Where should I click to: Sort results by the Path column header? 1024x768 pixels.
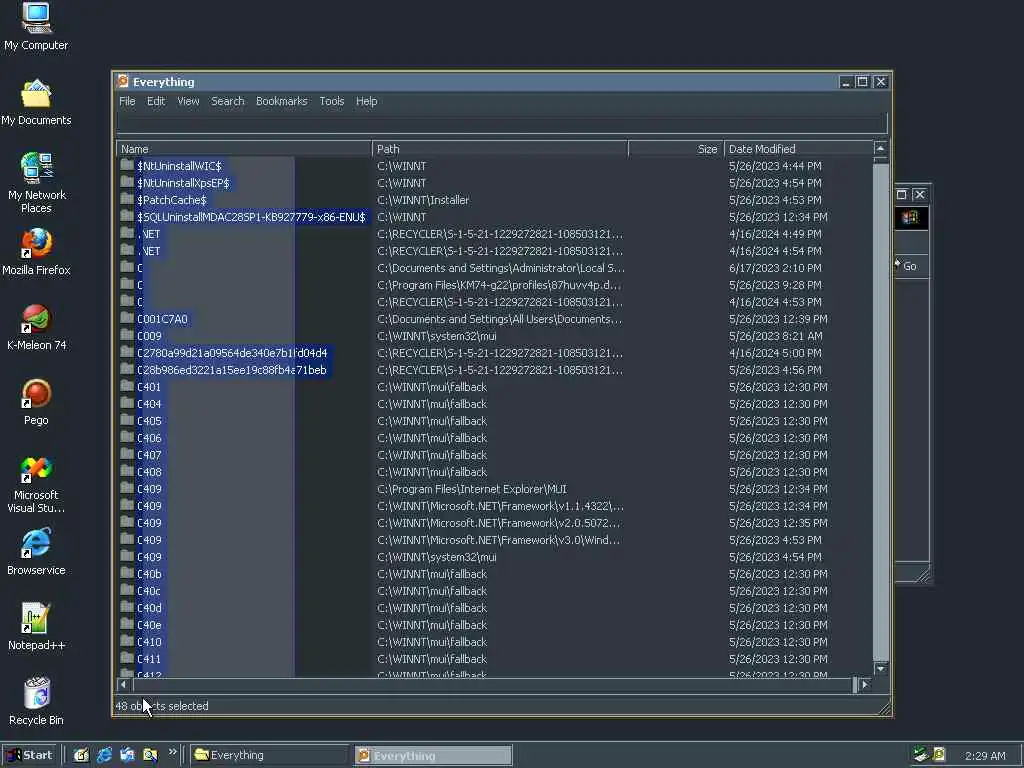pos(500,149)
